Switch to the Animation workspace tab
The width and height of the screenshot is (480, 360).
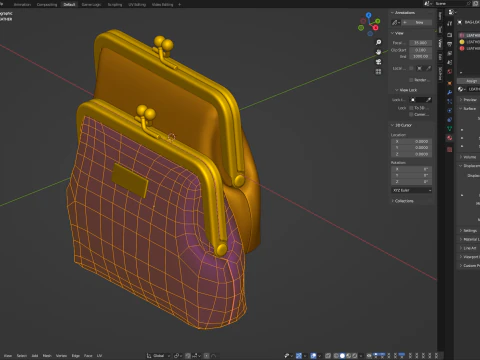[x=22, y=5]
